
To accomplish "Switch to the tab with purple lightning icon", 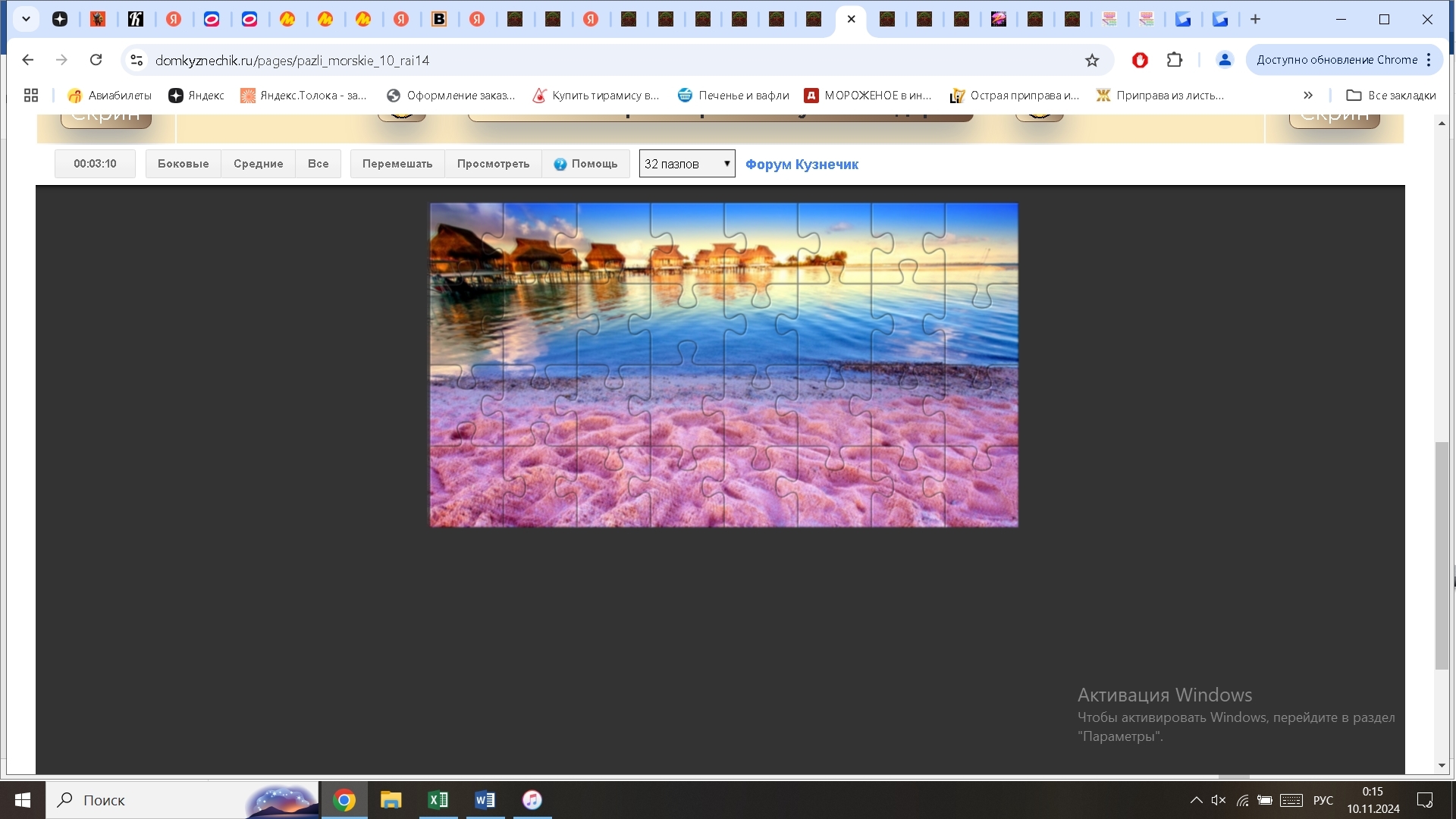I will pos(999,19).
